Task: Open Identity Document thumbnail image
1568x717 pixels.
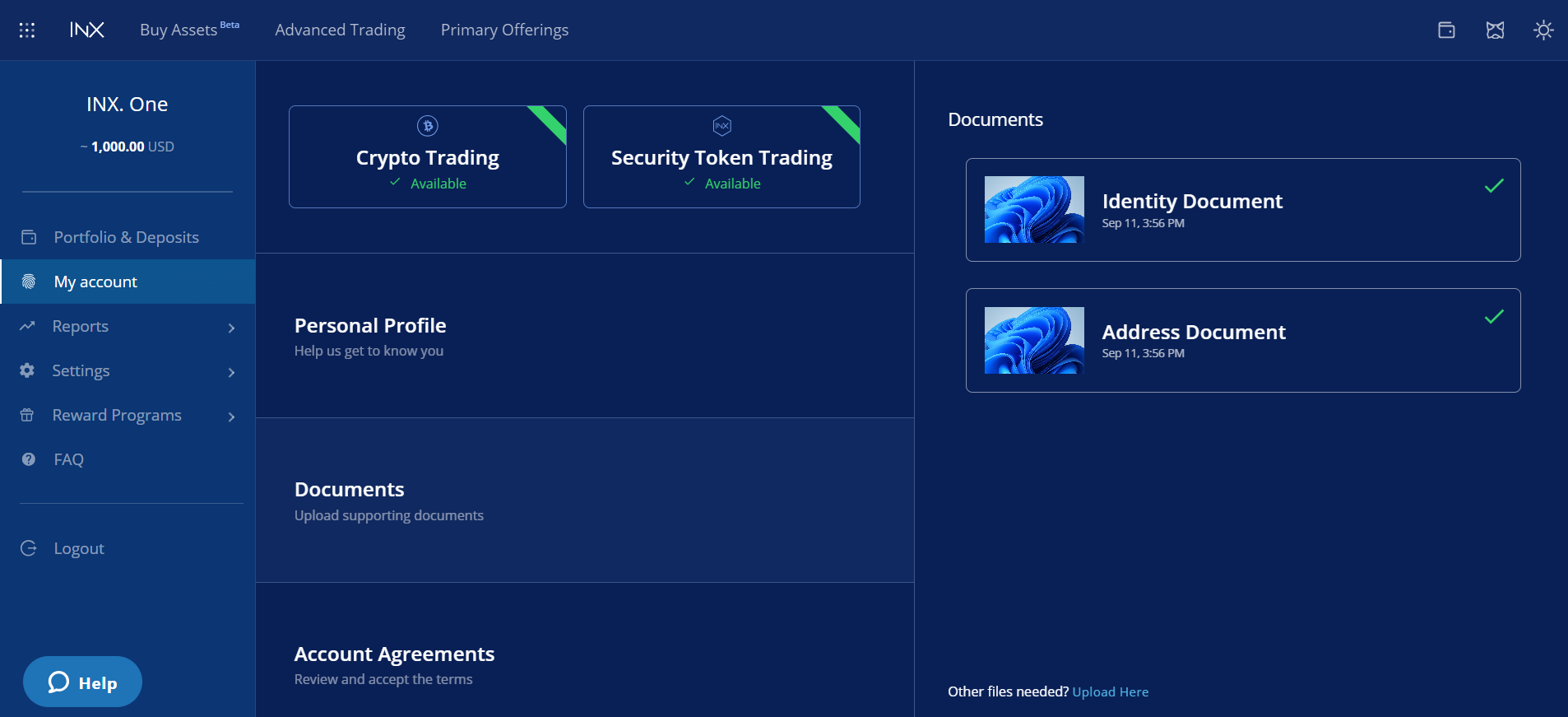Action: click(1034, 209)
